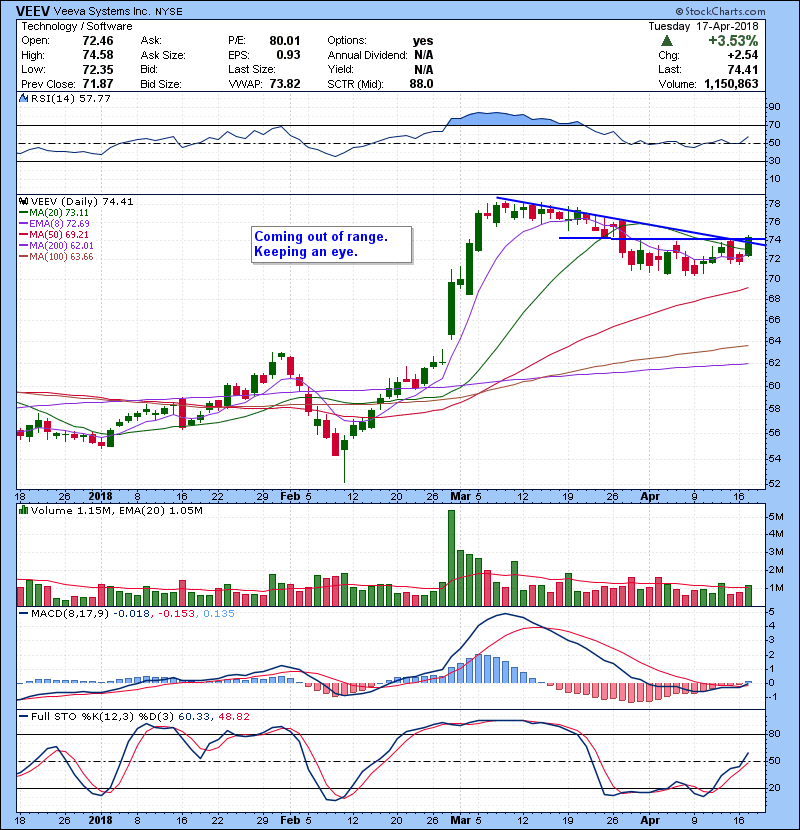800x830 pixels.
Task: Click the tallest green volume bar near Mar
Action: click(x=451, y=558)
